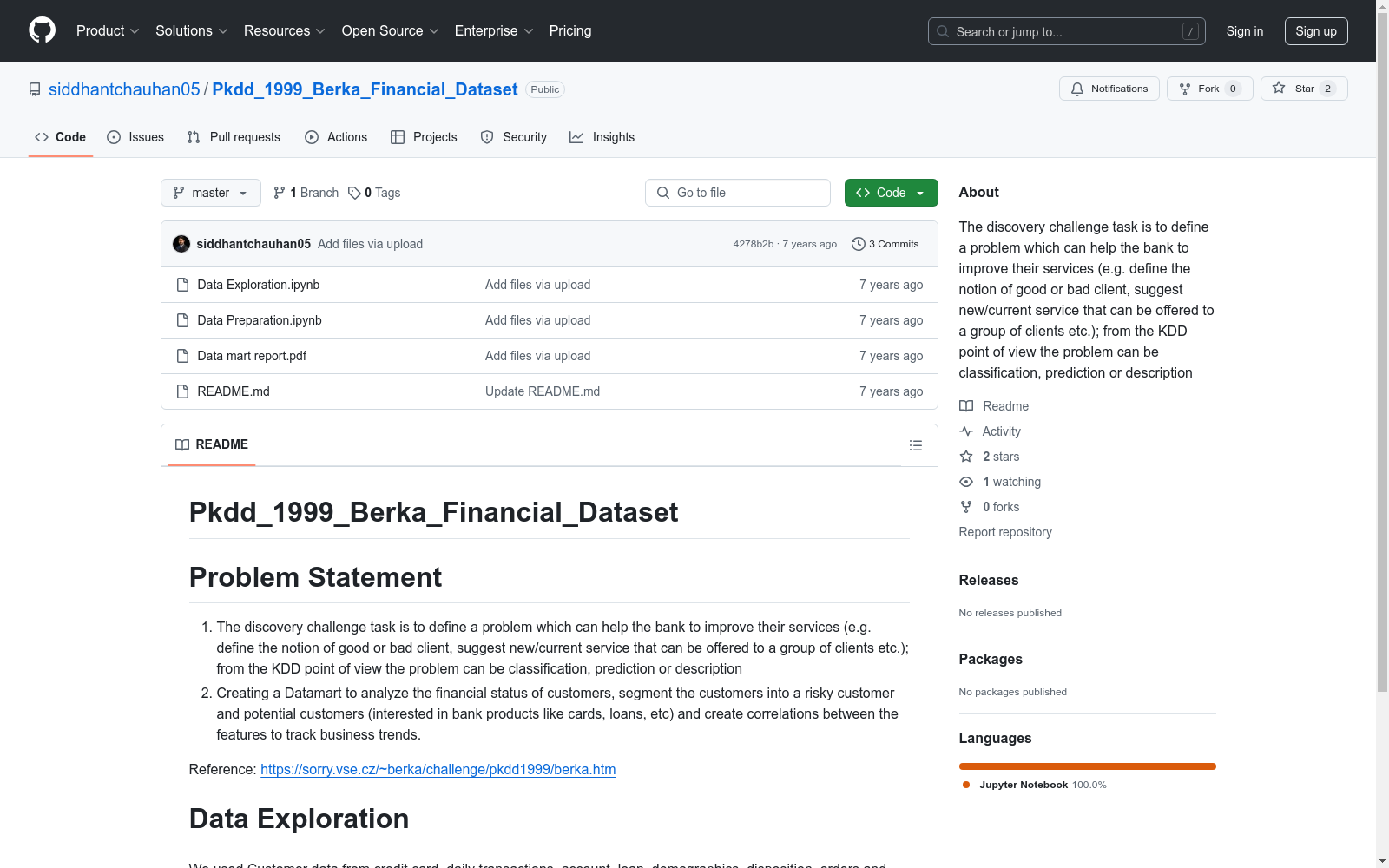Click the Search or jump to field
Viewport: 1389px width, 868px height.
[x=1067, y=31]
